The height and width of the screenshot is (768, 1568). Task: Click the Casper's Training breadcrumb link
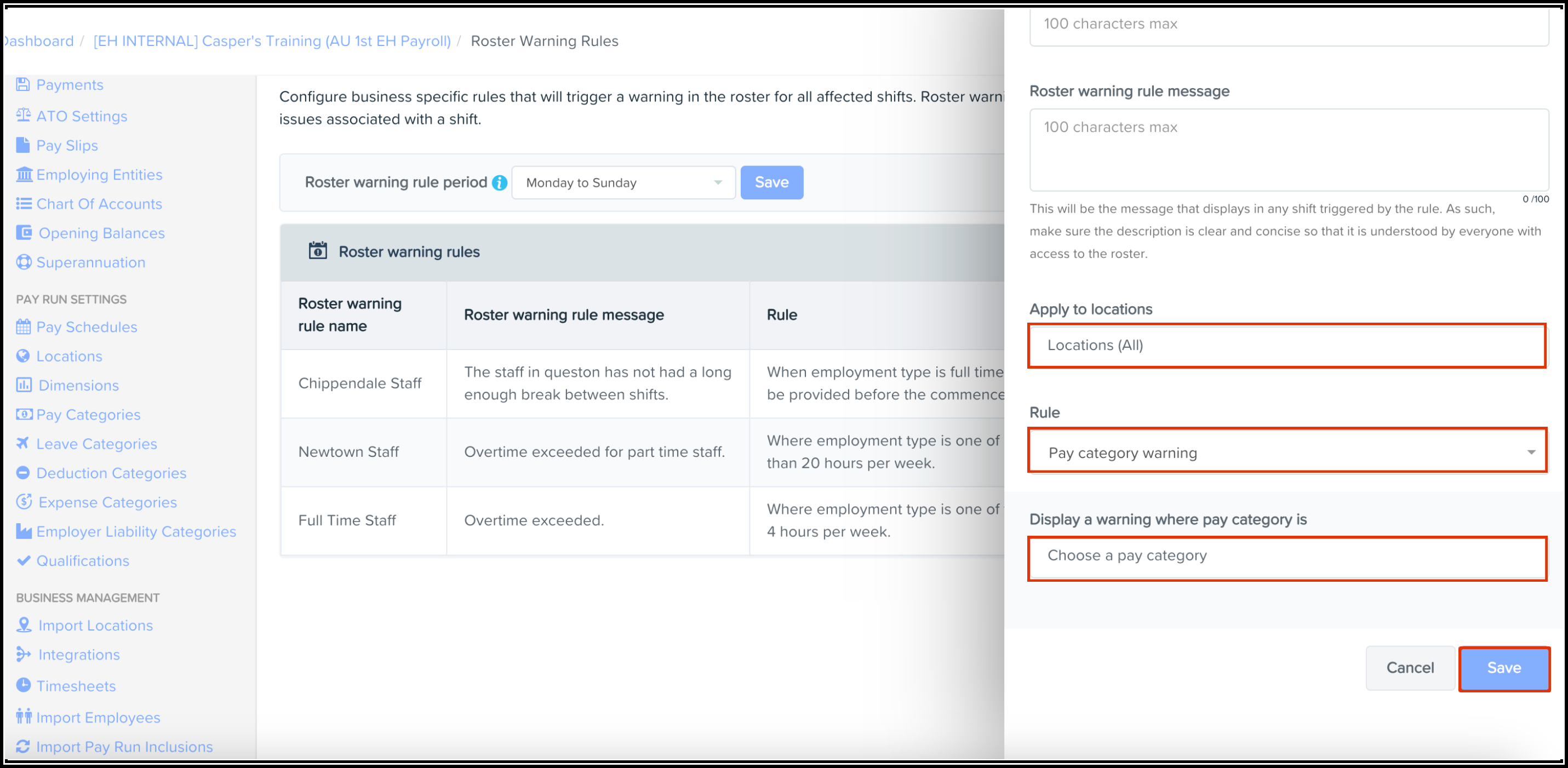pyautogui.click(x=272, y=41)
